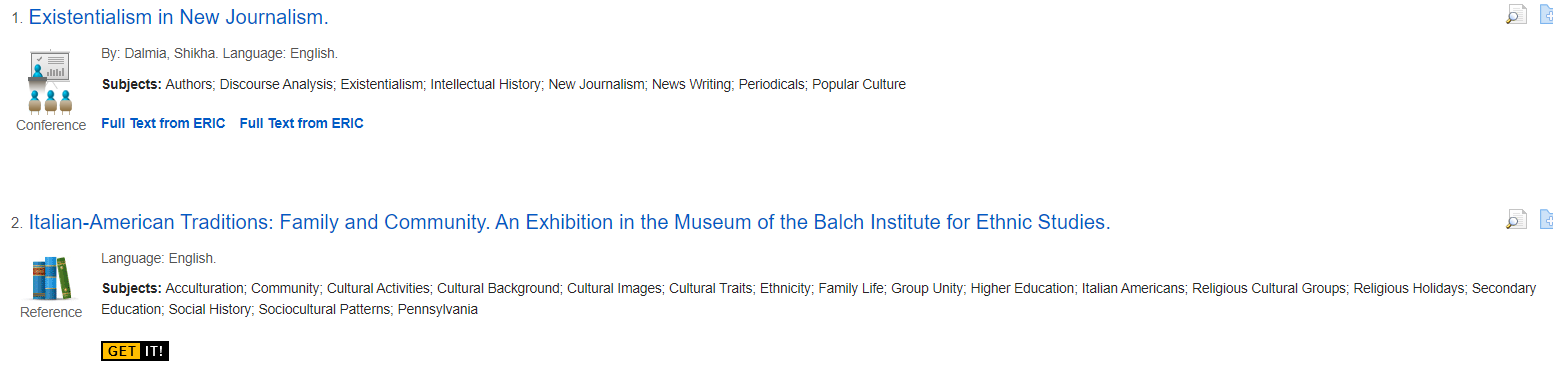This screenshot has height=371, width=1553.
Task: Click the Popular Culture subject term
Action: (x=859, y=84)
